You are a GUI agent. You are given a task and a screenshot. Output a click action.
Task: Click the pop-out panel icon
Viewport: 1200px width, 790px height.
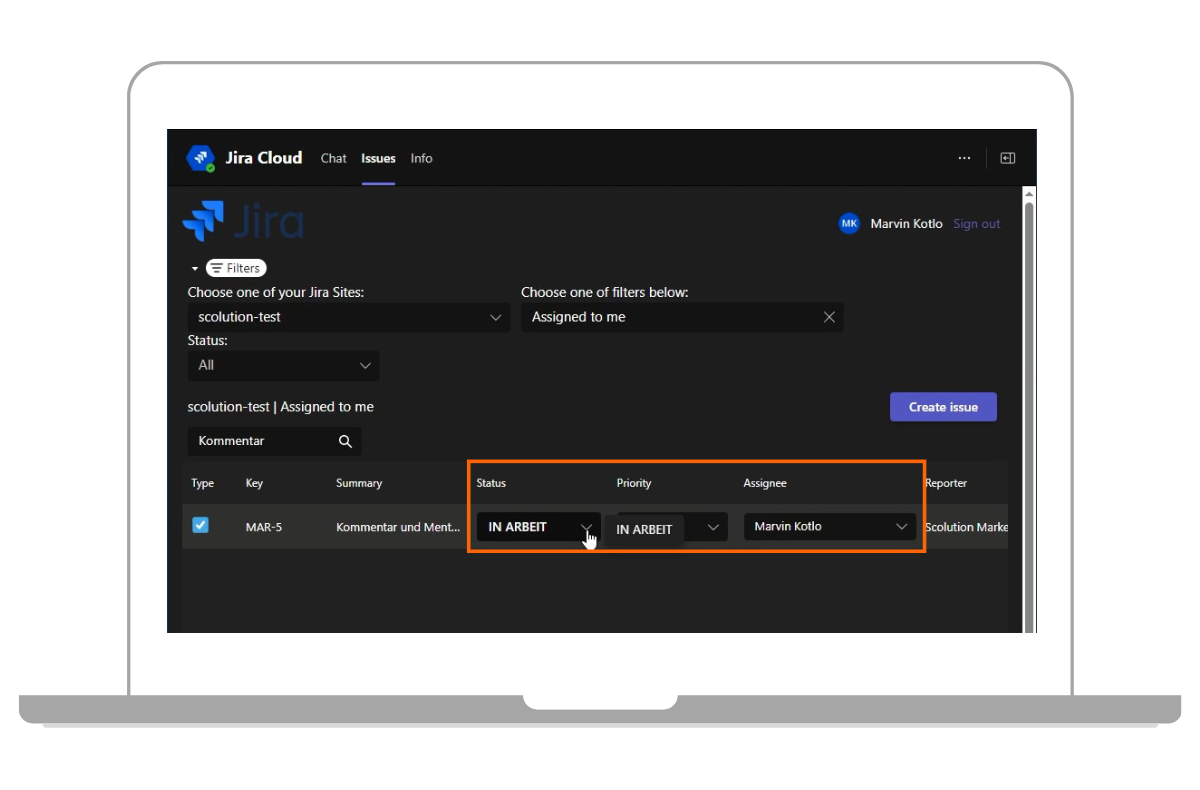[x=1008, y=158]
